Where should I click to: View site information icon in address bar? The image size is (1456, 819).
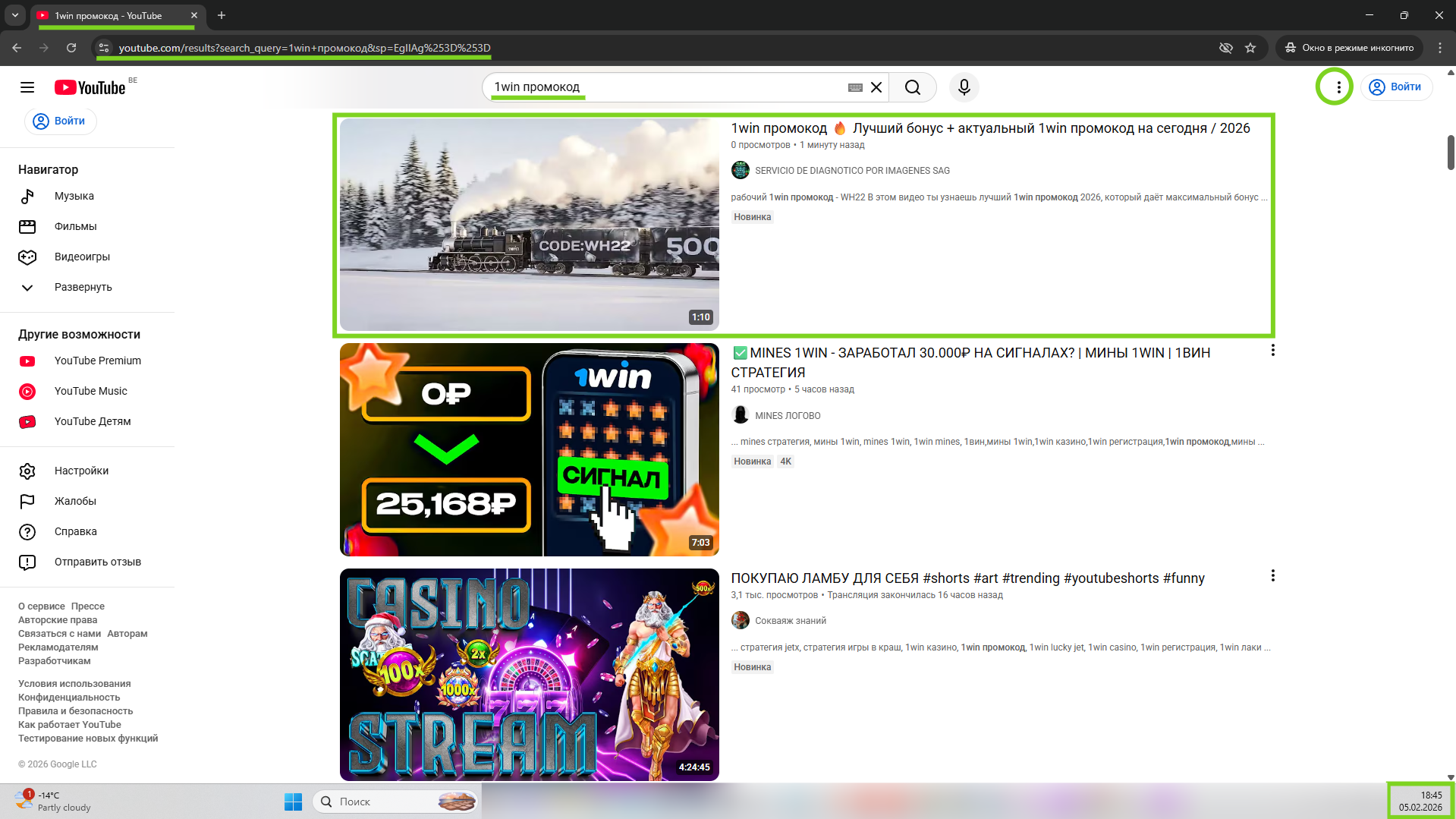[x=105, y=48]
